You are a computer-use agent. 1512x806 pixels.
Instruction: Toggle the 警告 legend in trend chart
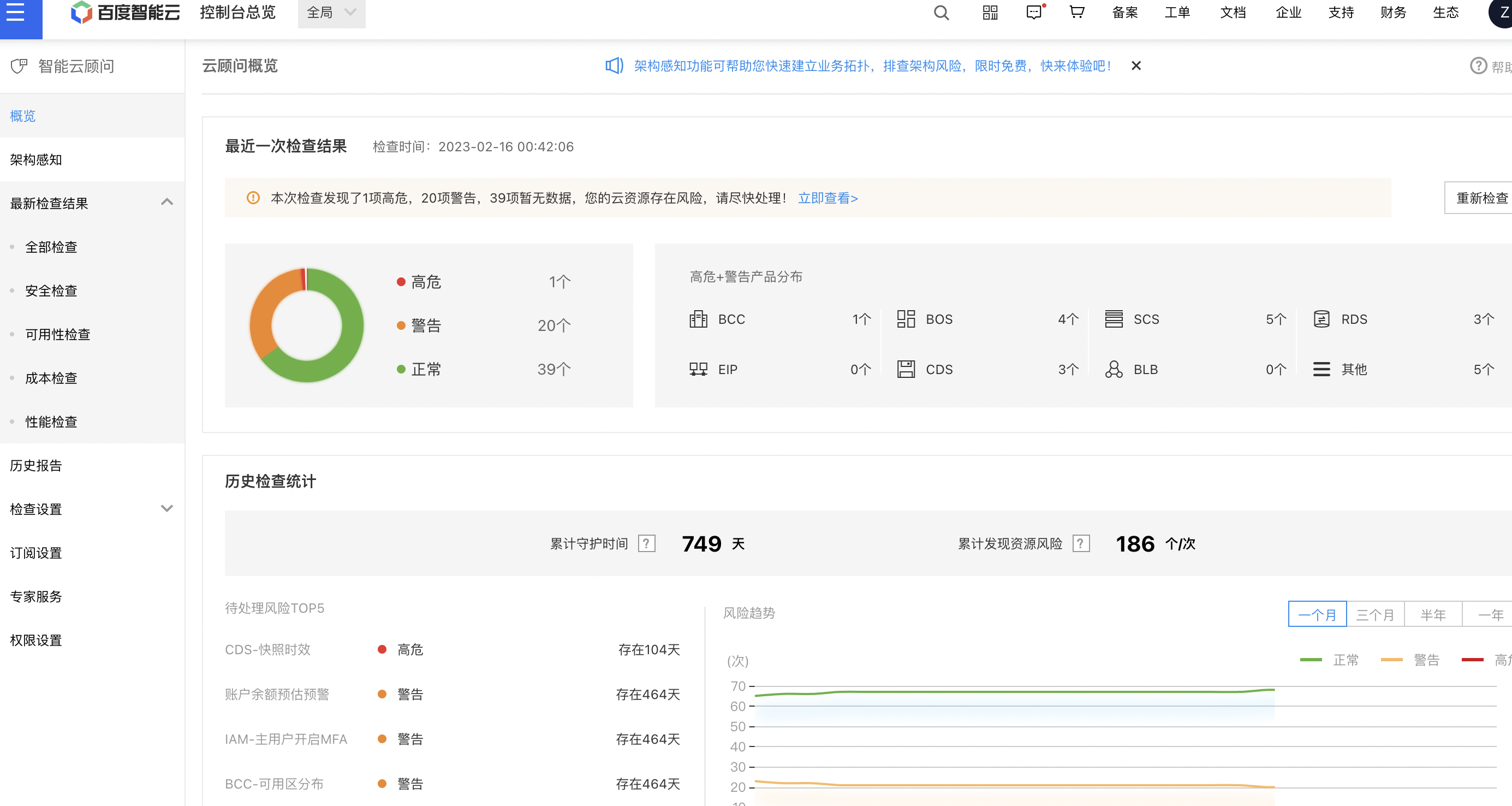click(x=1410, y=660)
